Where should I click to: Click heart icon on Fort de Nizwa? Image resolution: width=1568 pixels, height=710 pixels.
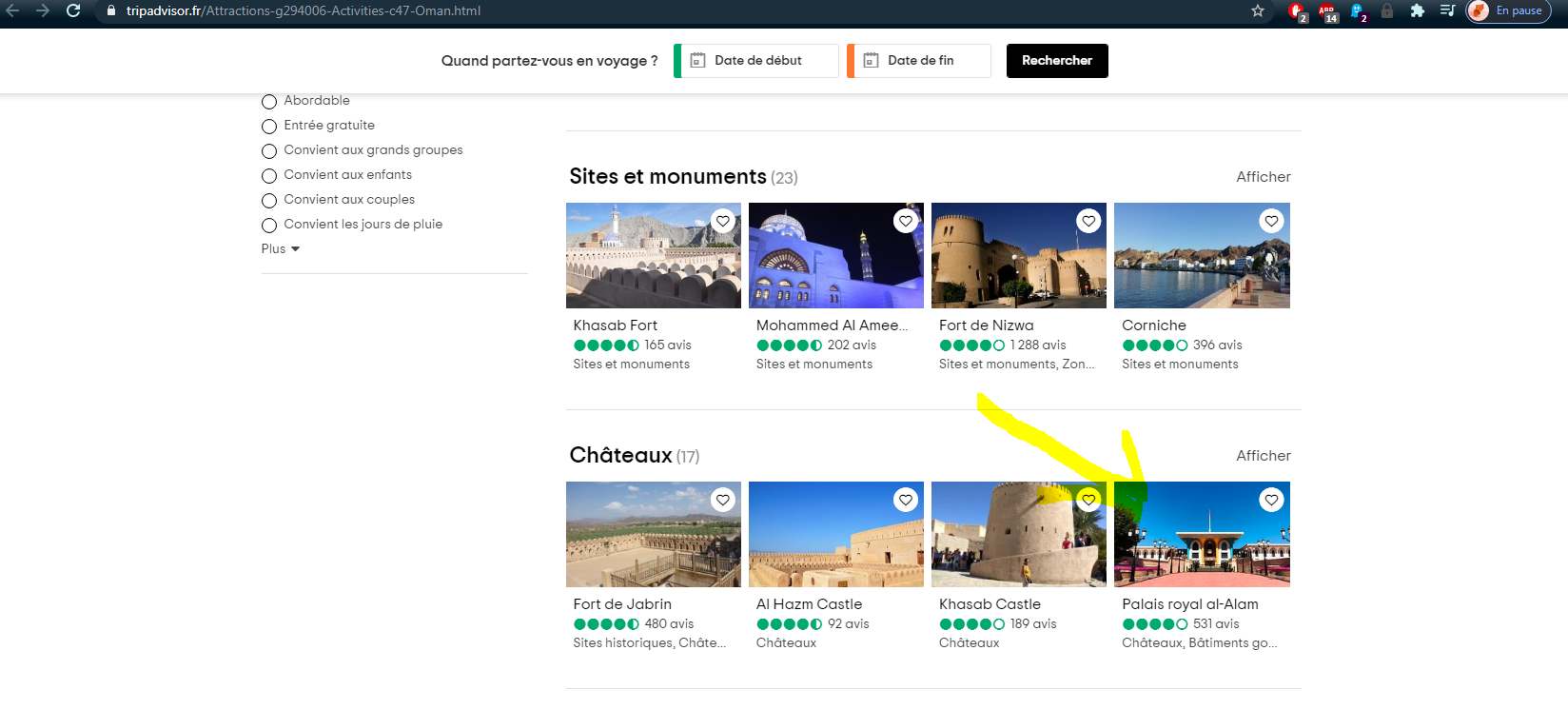point(1088,222)
